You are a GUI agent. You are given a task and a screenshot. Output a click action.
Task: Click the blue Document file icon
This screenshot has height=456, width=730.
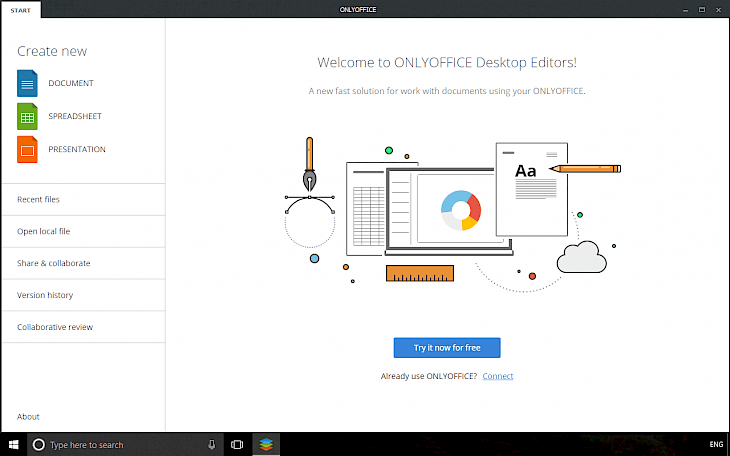27,83
